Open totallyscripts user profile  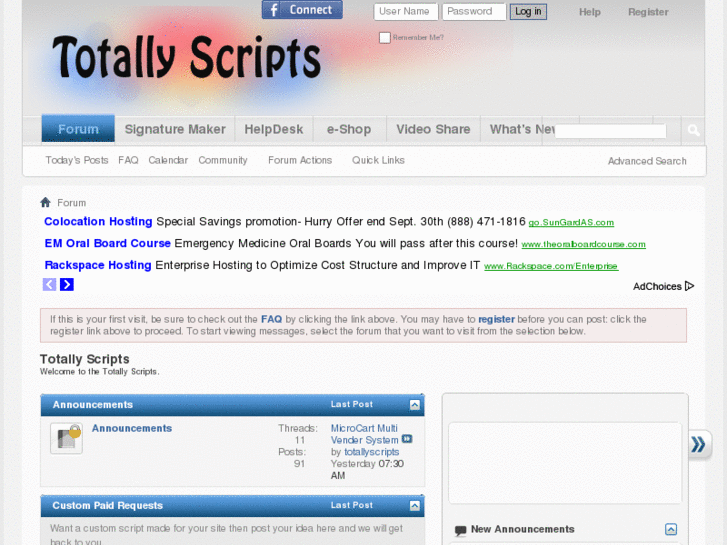point(371,452)
